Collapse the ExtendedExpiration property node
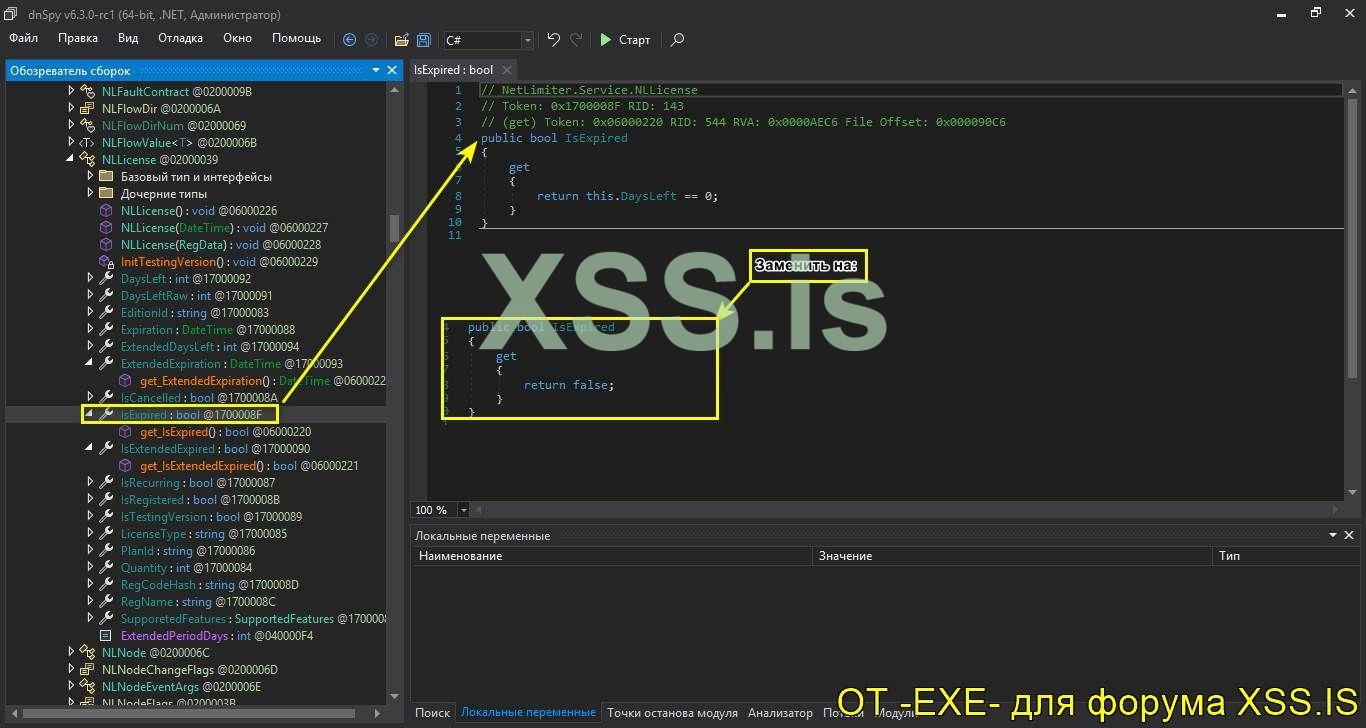The height and width of the screenshot is (728, 1366). tap(90, 363)
